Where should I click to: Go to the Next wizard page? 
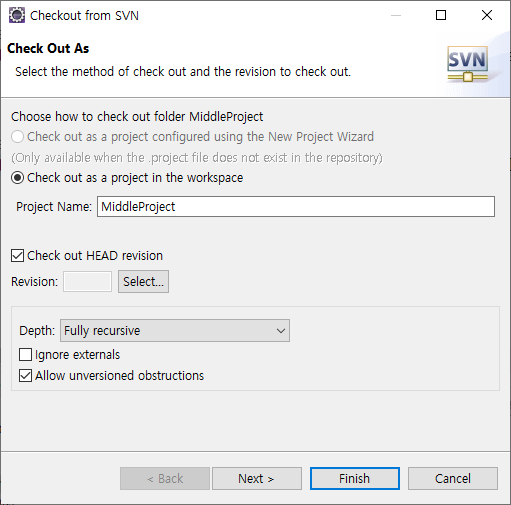pyautogui.click(x=257, y=479)
